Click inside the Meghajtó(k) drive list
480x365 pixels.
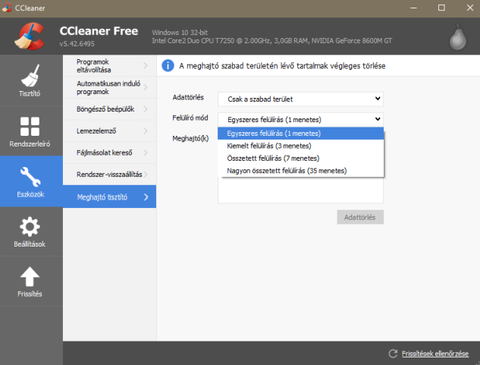(x=301, y=190)
